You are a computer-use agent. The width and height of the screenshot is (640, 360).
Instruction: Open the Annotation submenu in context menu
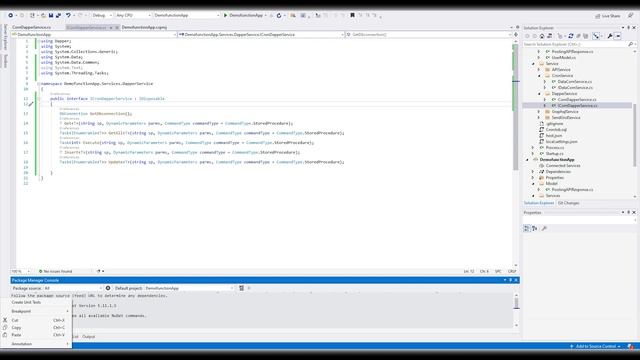(36, 344)
